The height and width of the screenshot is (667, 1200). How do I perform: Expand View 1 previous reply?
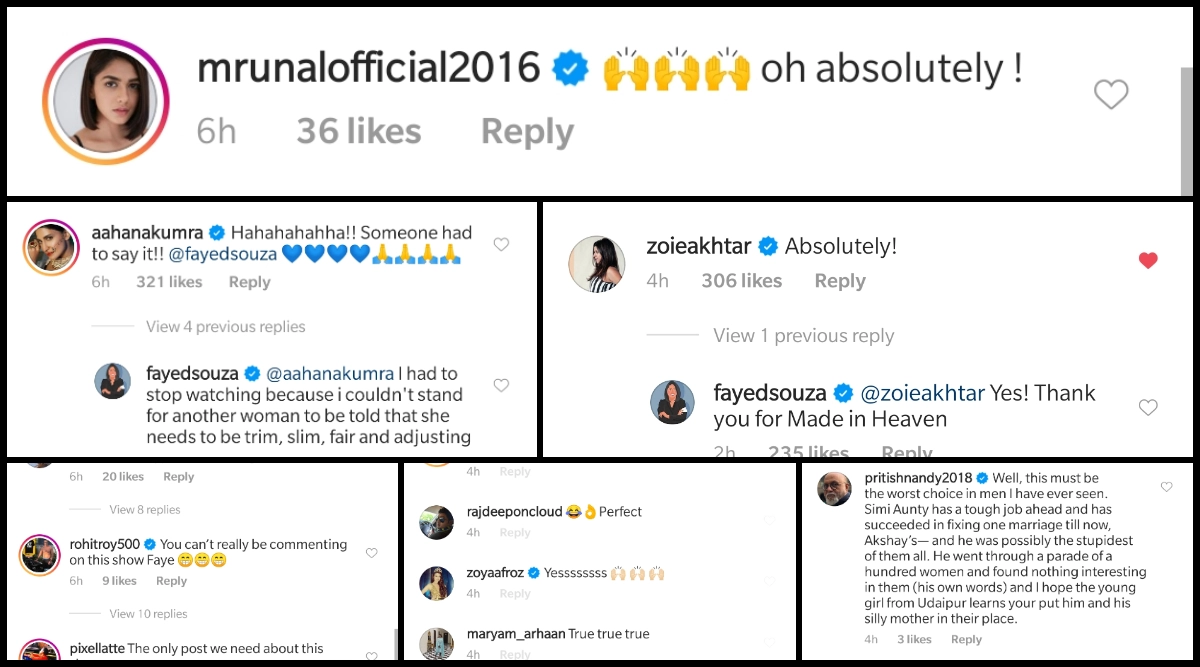pos(804,336)
